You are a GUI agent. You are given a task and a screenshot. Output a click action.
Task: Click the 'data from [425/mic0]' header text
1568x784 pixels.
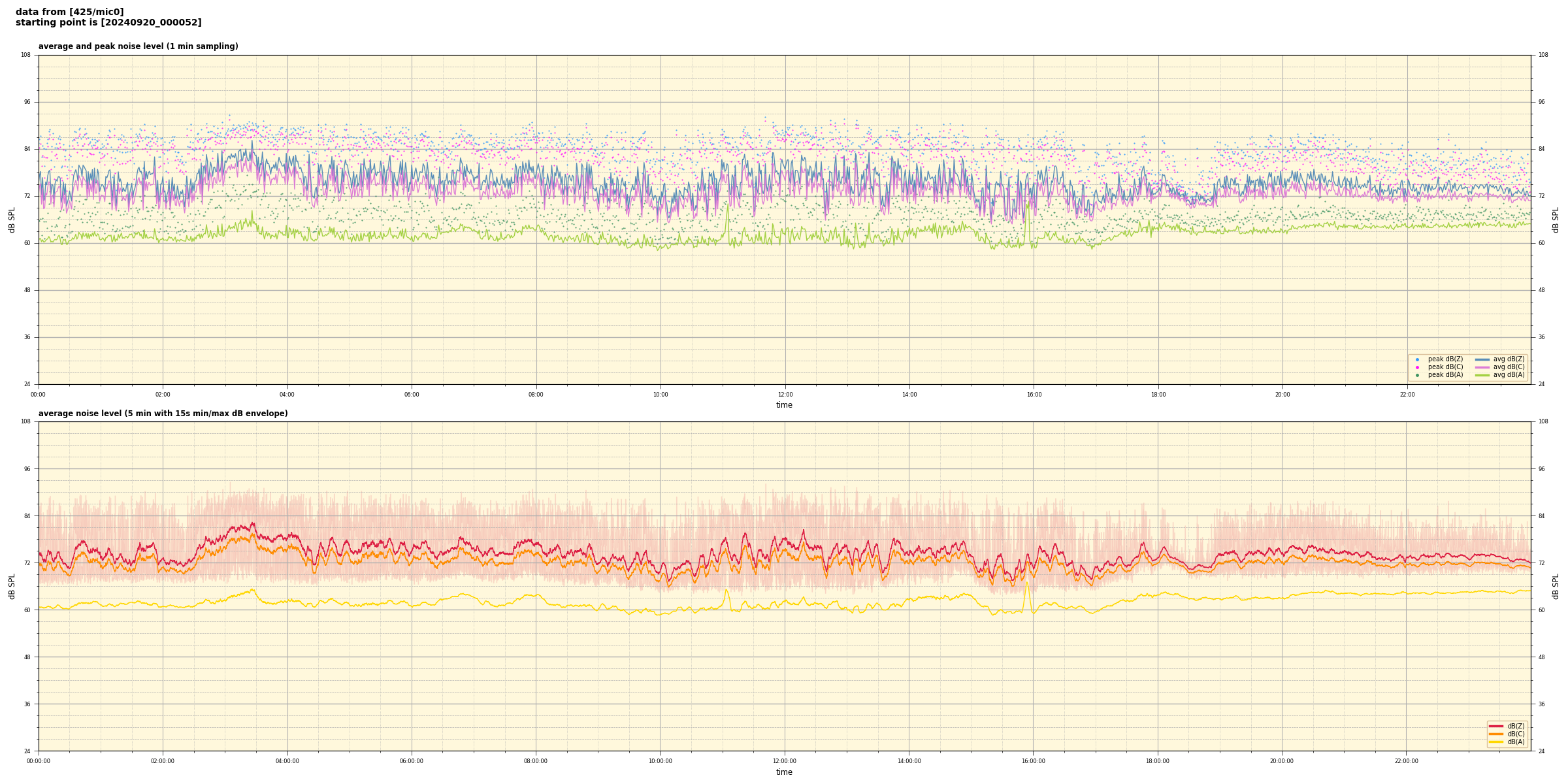69,12
